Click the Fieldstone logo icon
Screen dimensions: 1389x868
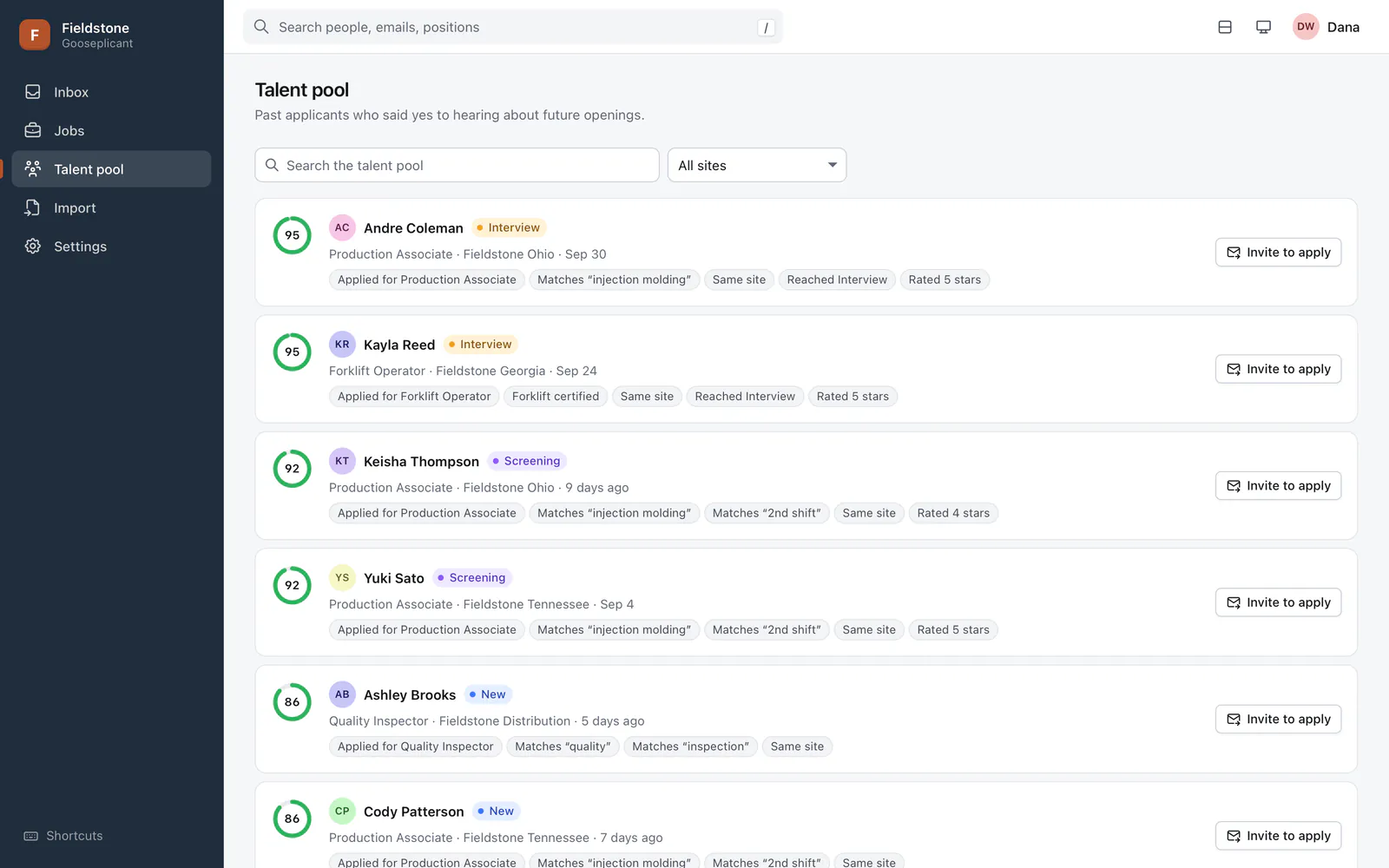(x=35, y=35)
